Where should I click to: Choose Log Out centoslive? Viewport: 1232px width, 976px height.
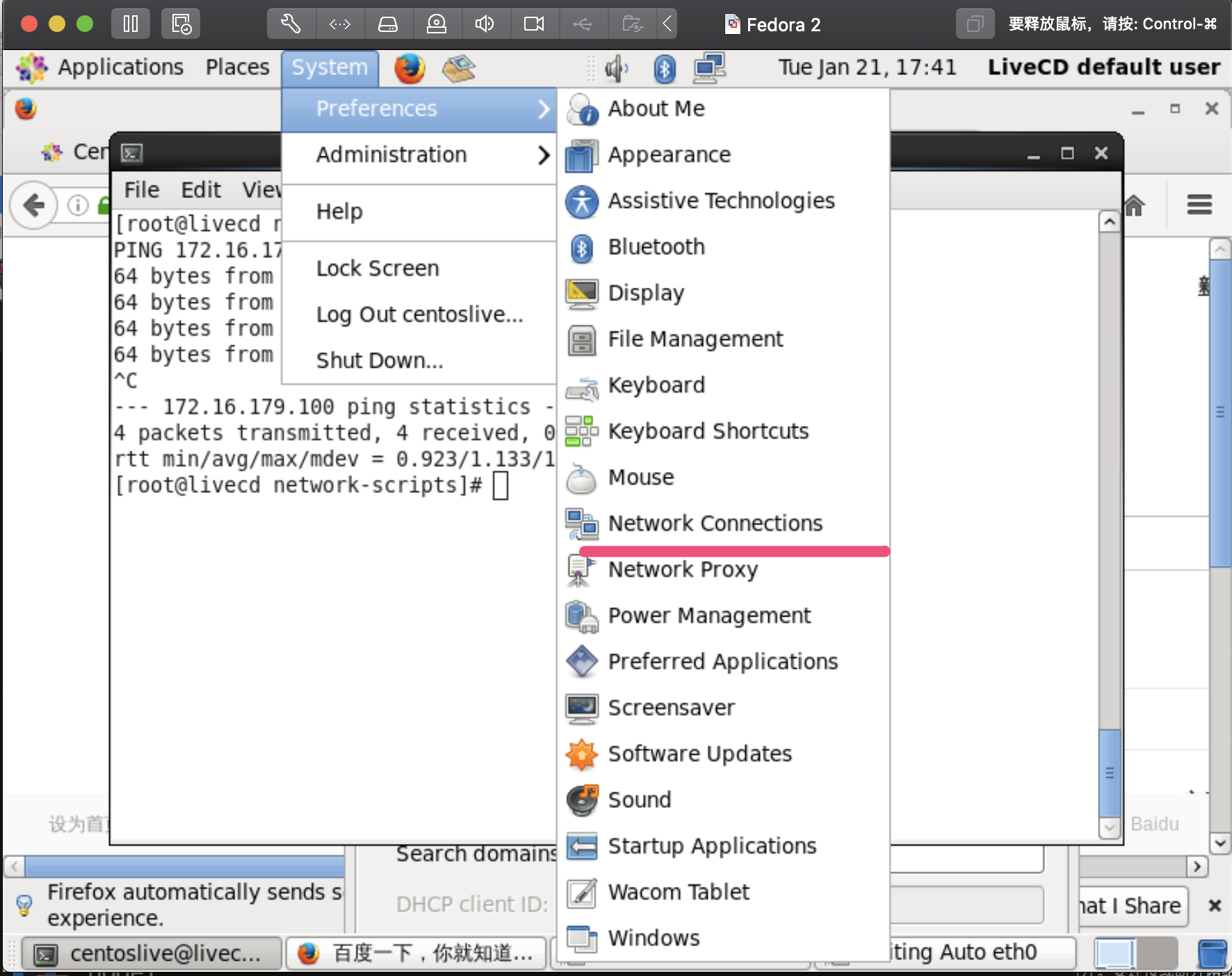419,315
